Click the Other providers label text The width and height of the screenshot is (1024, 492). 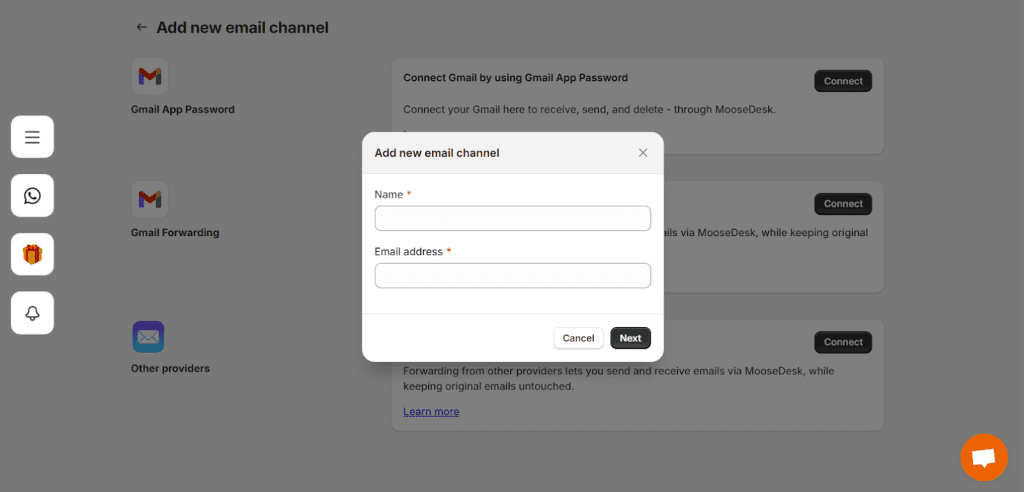click(170, 368)
